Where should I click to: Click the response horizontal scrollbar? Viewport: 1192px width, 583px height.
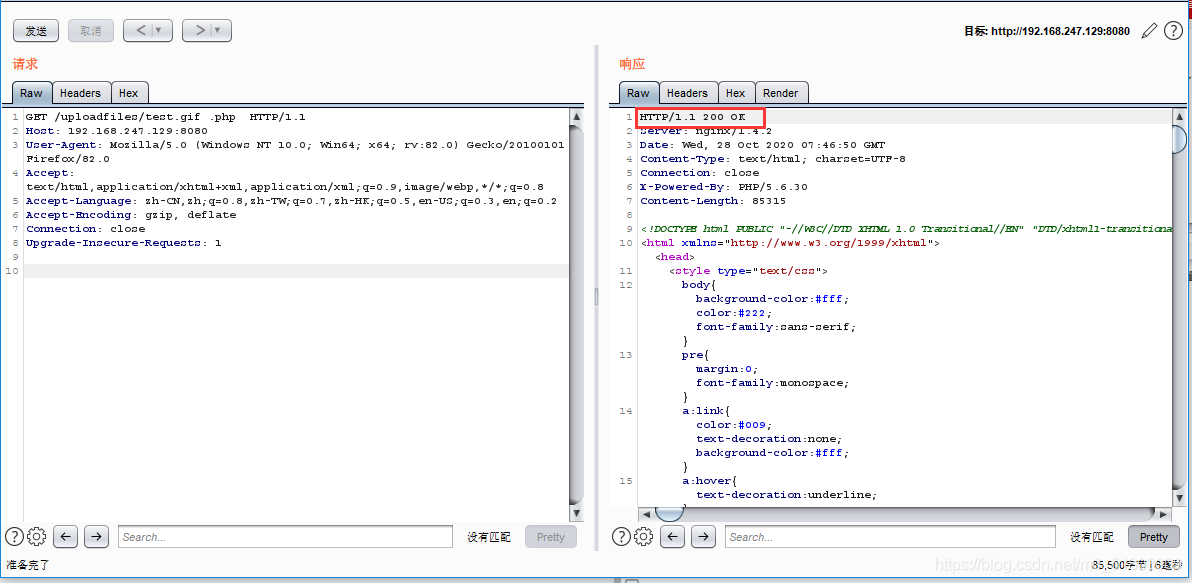point(900,514)
